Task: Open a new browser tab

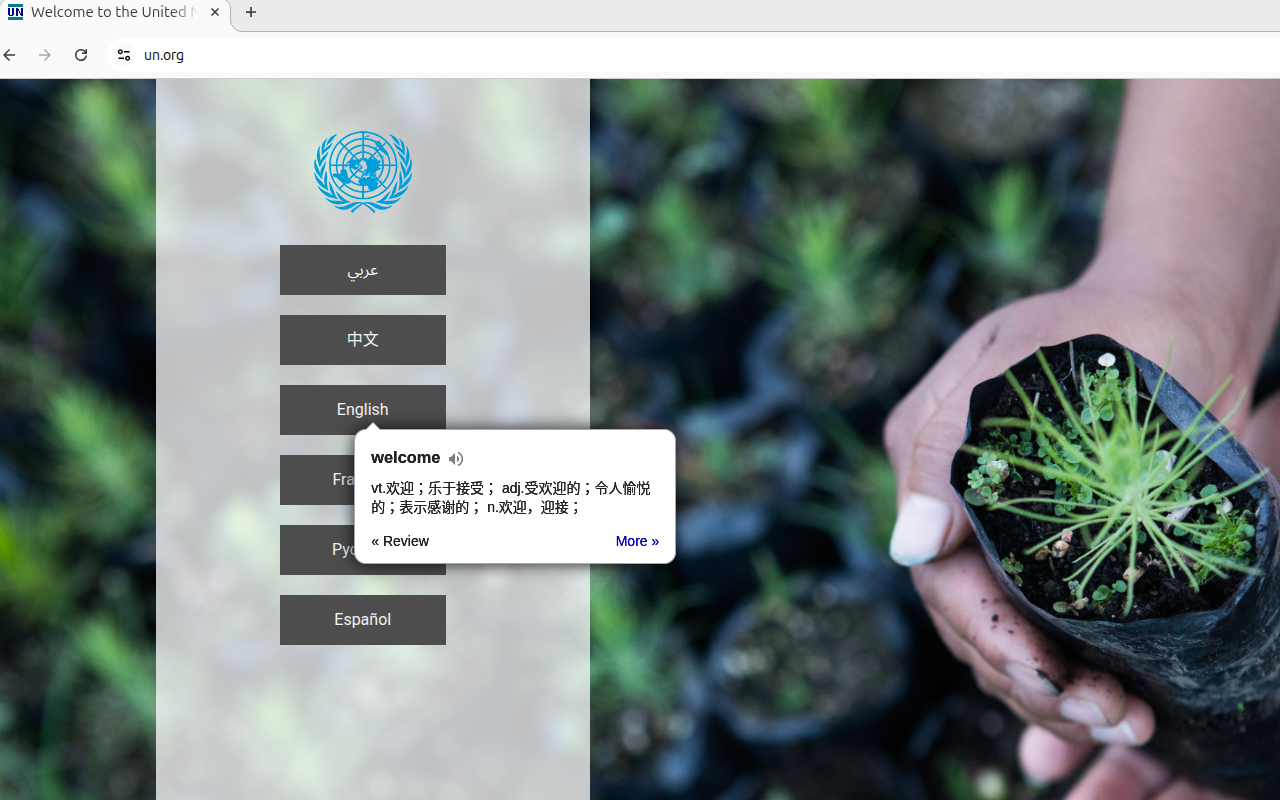Action: (x=251, y=12)
